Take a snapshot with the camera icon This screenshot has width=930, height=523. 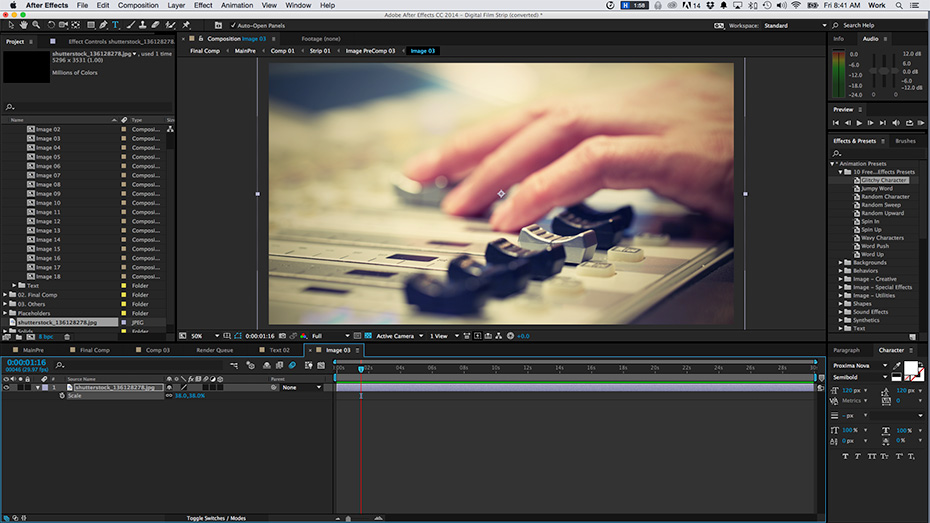(282, 336)
